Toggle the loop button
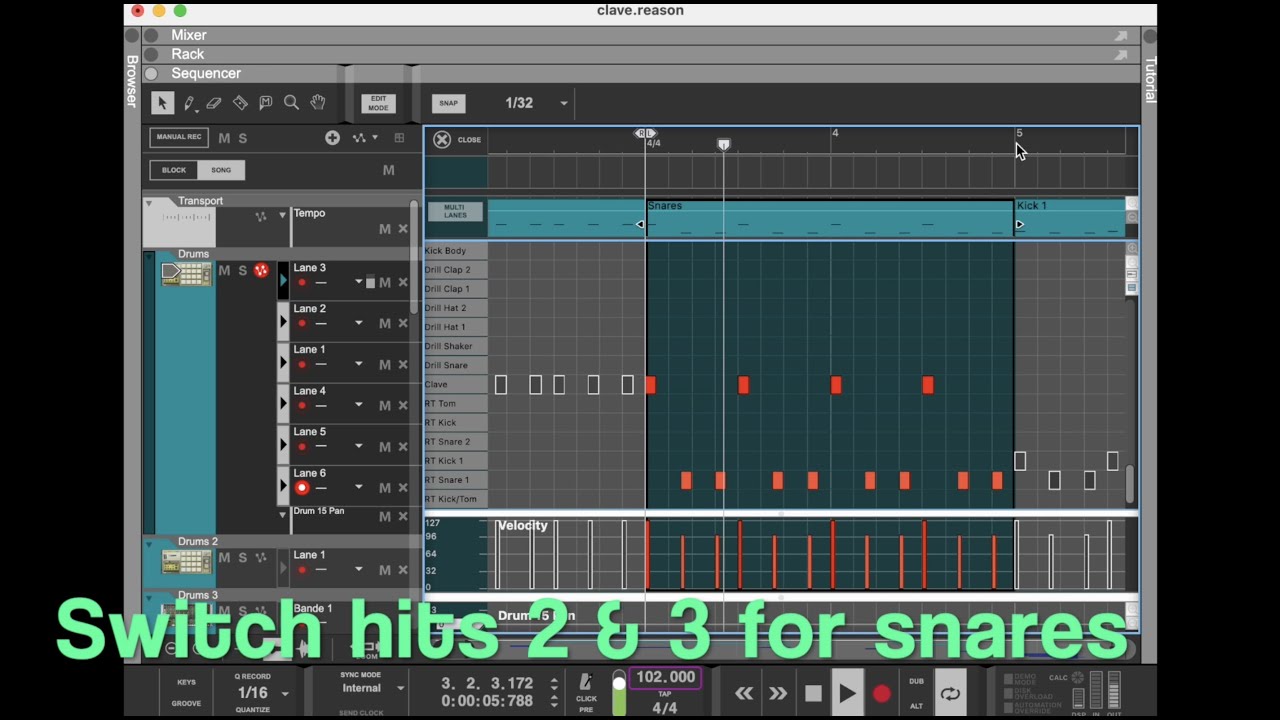 950,693
